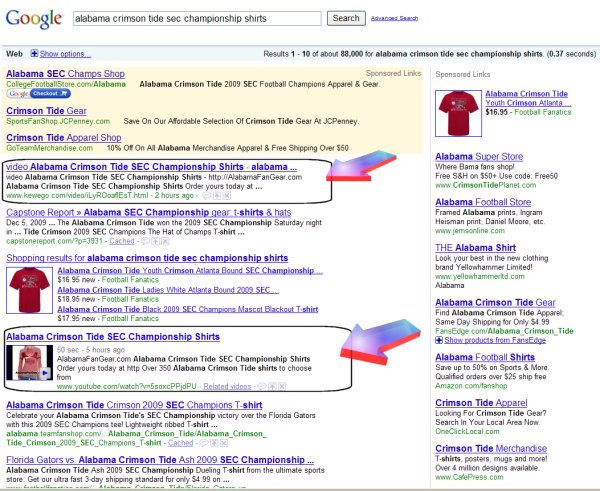Click the CollegeFootballStore.com/Alabama URL
Screen dimensions: 600x491
click(x=66, y=84)
